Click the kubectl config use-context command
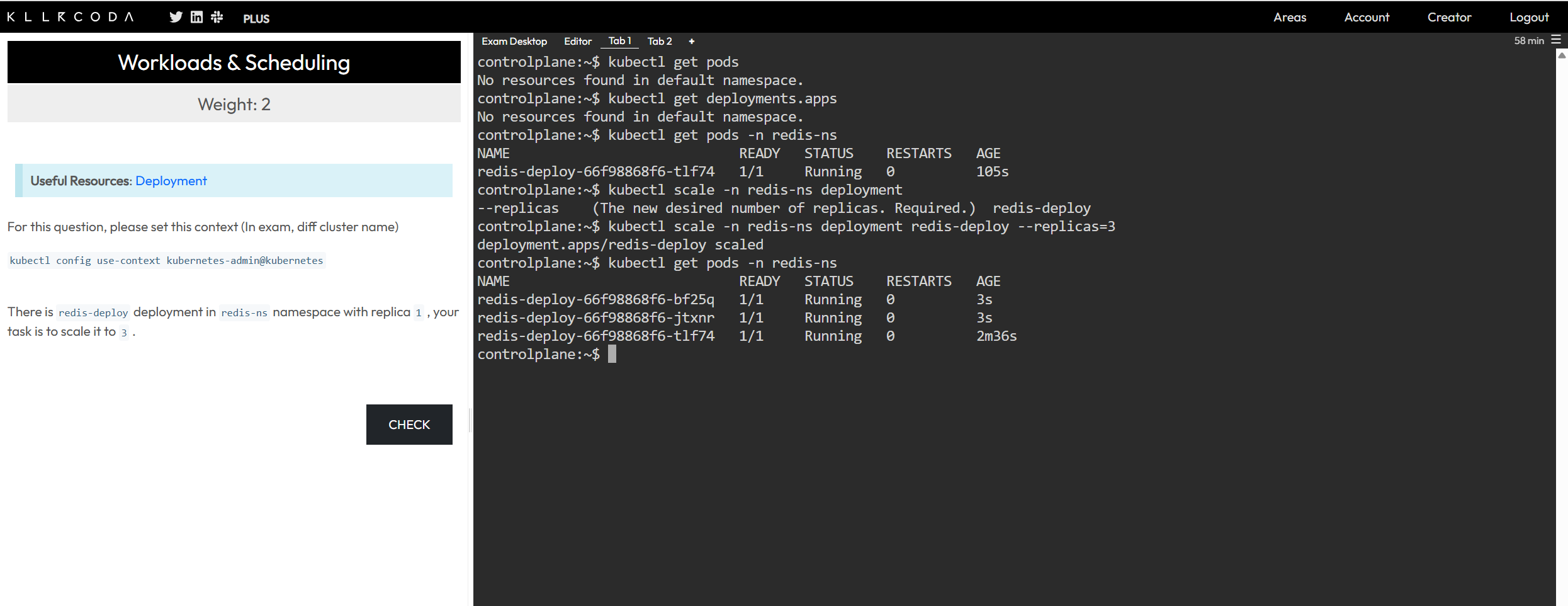This screenshot has height=606, width=1568. pyautogui.click(x=166, y=261)
